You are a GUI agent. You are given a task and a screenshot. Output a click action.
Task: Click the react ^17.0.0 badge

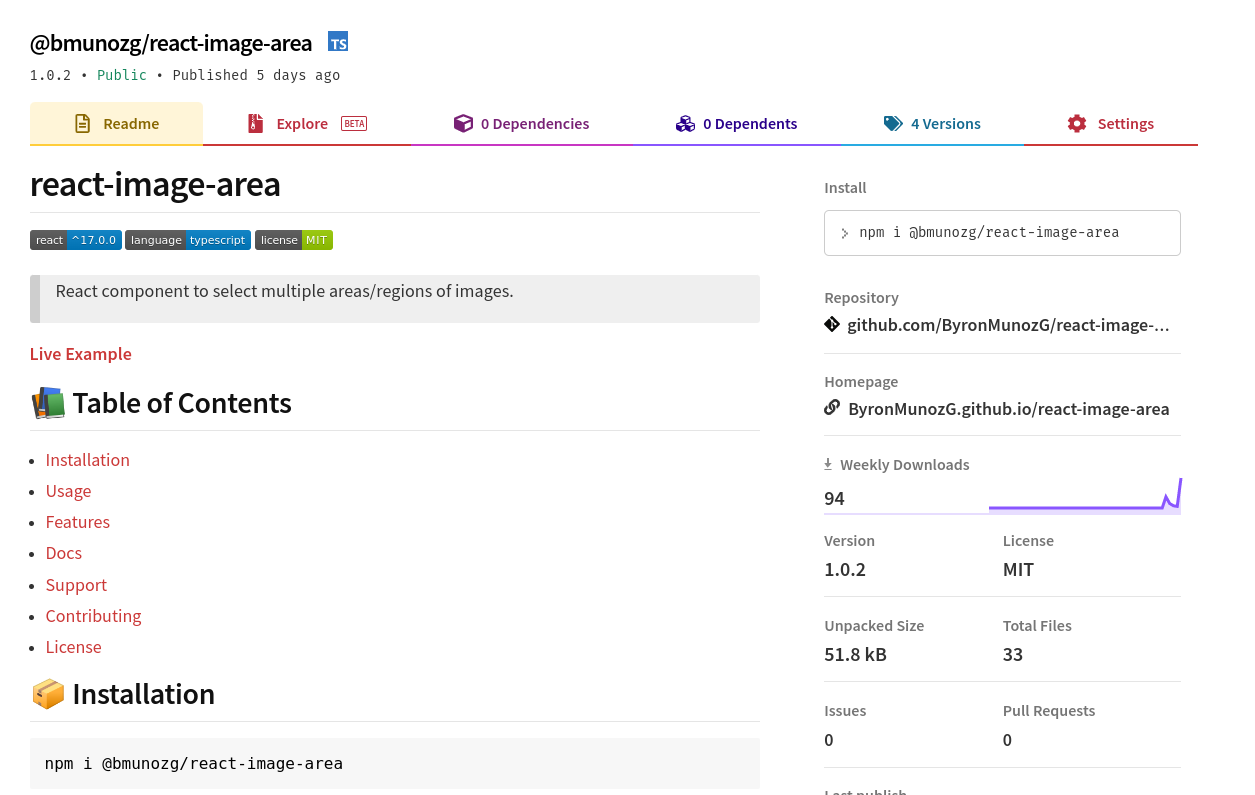pyautogui.click(x=75, y=240)
